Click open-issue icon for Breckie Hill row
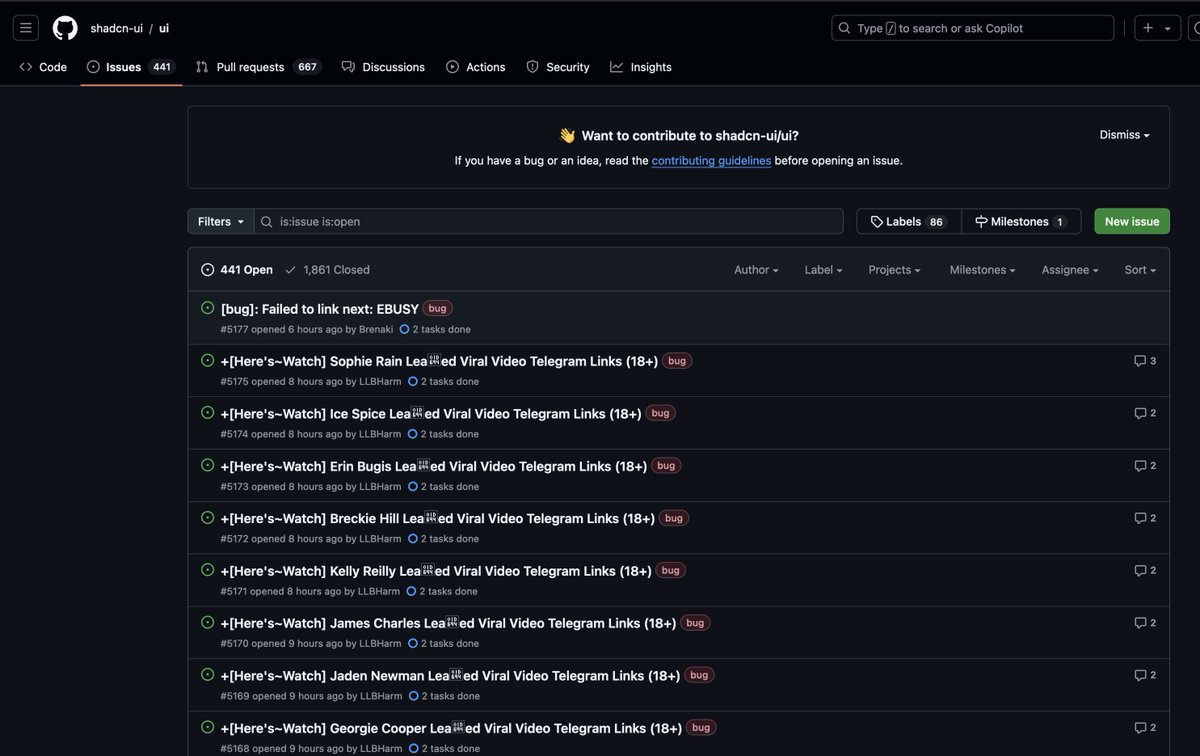Screen dimensions: 1200x756 click(207, 517)
